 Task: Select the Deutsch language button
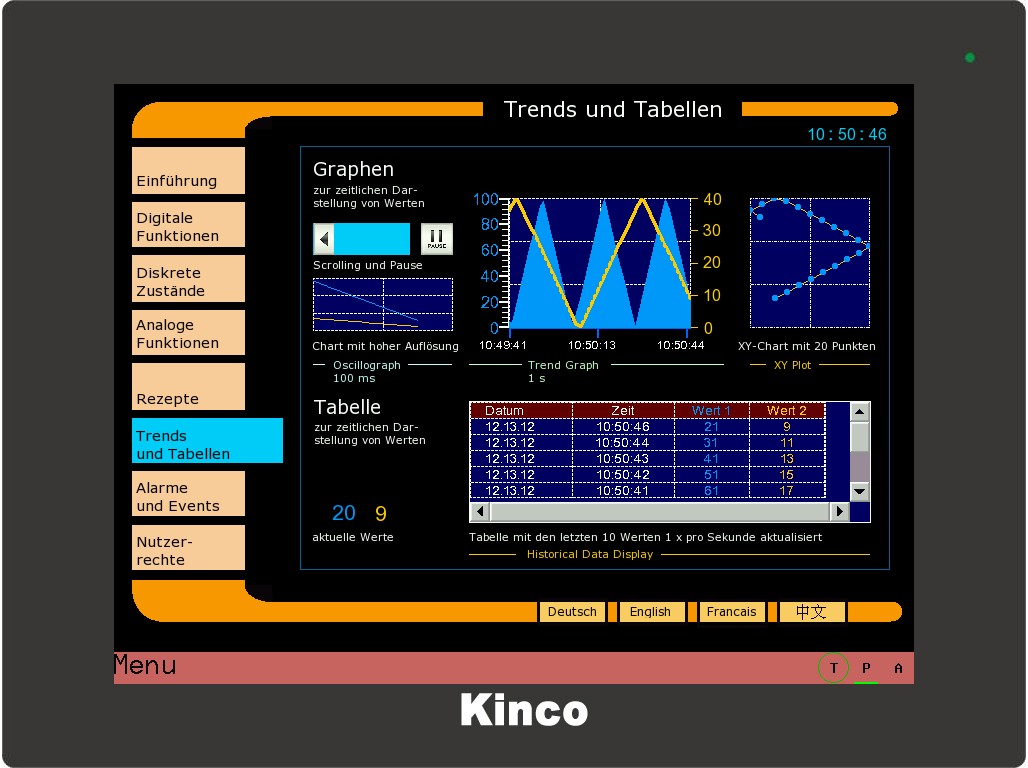[x=572, y=611]
